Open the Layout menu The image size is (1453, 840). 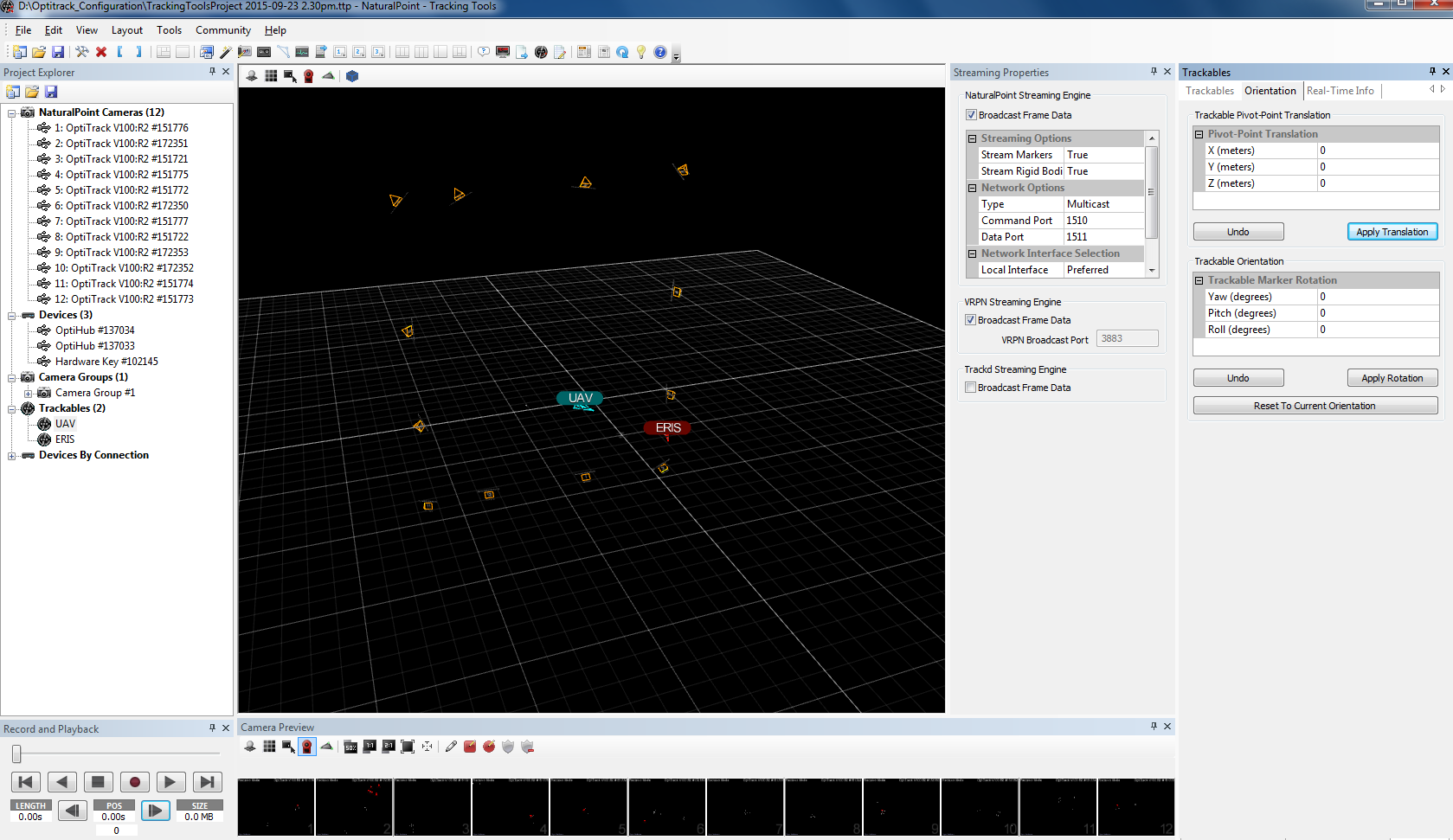[x=126, y=30]
